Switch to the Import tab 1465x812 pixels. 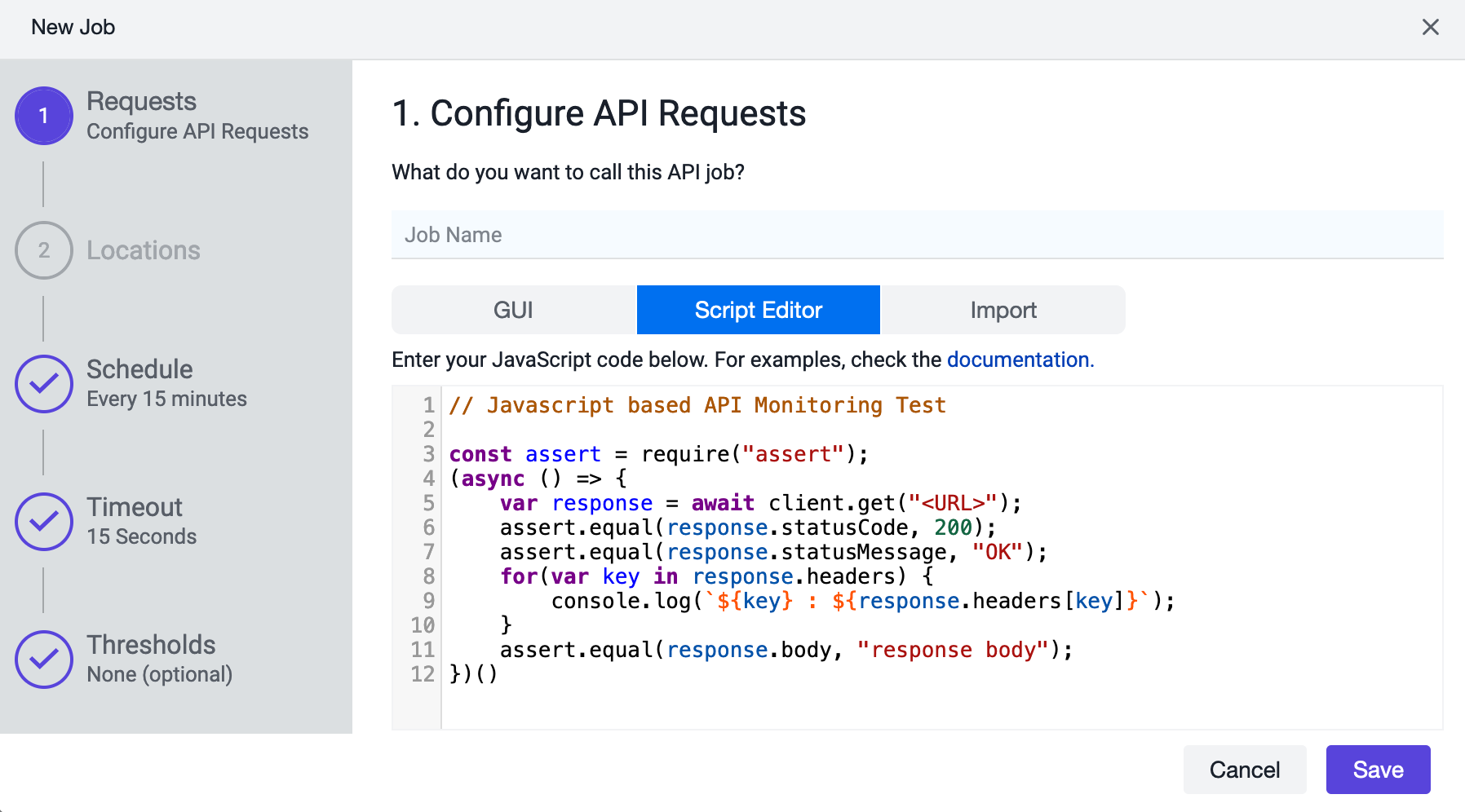1002,310
